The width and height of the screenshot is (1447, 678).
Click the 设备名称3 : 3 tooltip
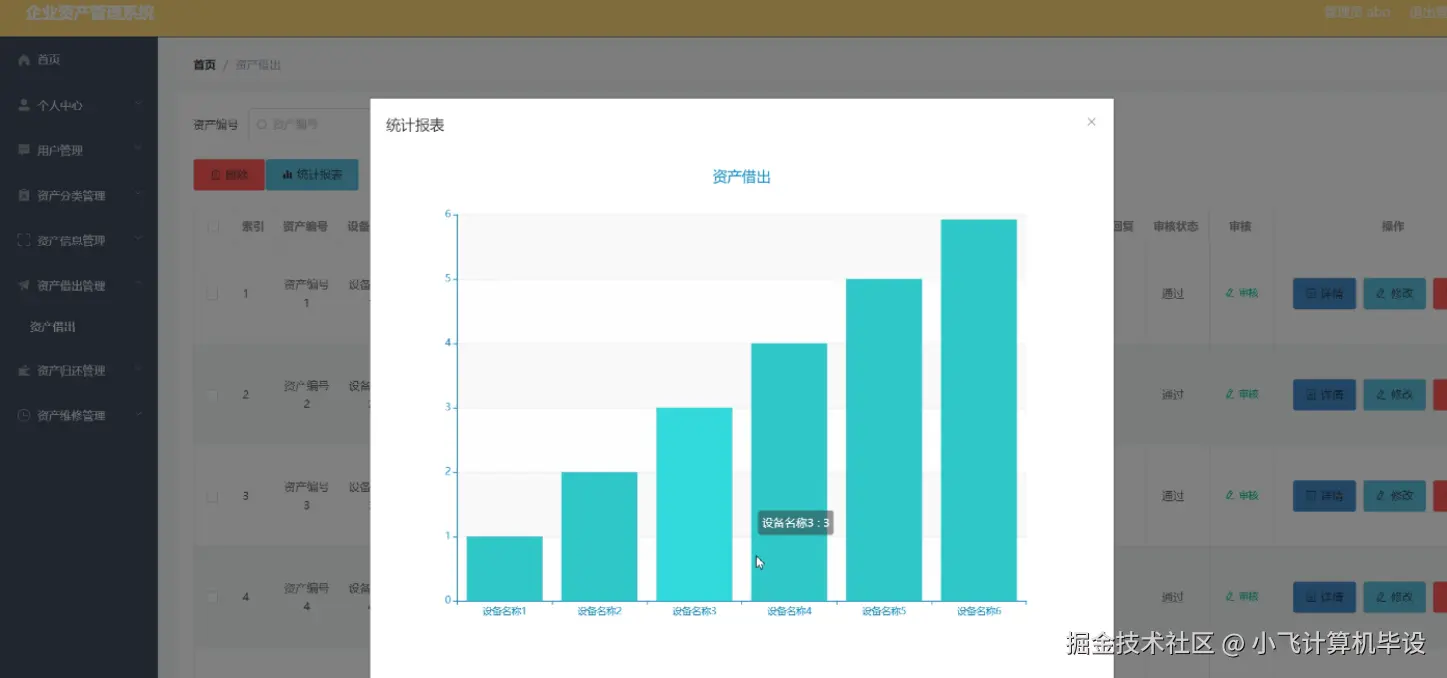tap(795, 523)
